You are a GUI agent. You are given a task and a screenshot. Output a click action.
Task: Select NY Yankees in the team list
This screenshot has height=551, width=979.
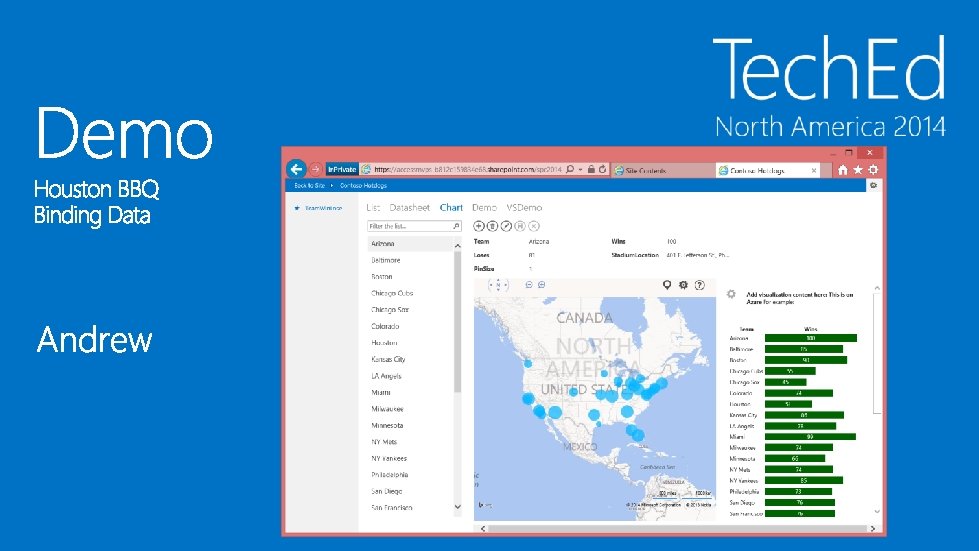click(x=411, y=458)
